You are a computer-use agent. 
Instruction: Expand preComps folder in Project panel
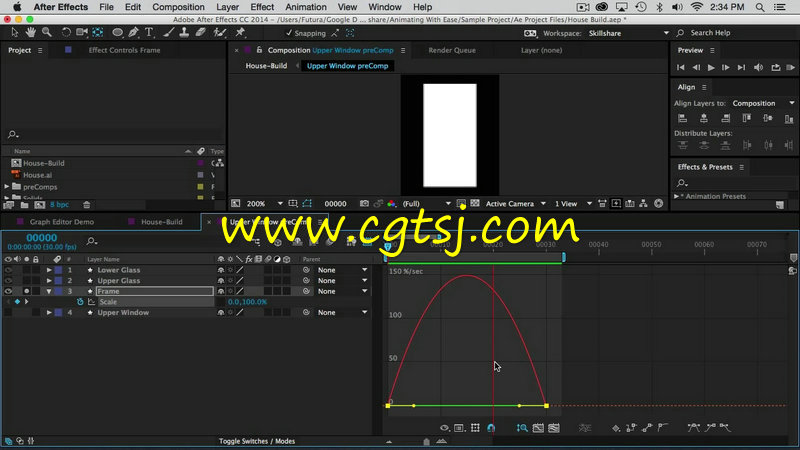7,187
